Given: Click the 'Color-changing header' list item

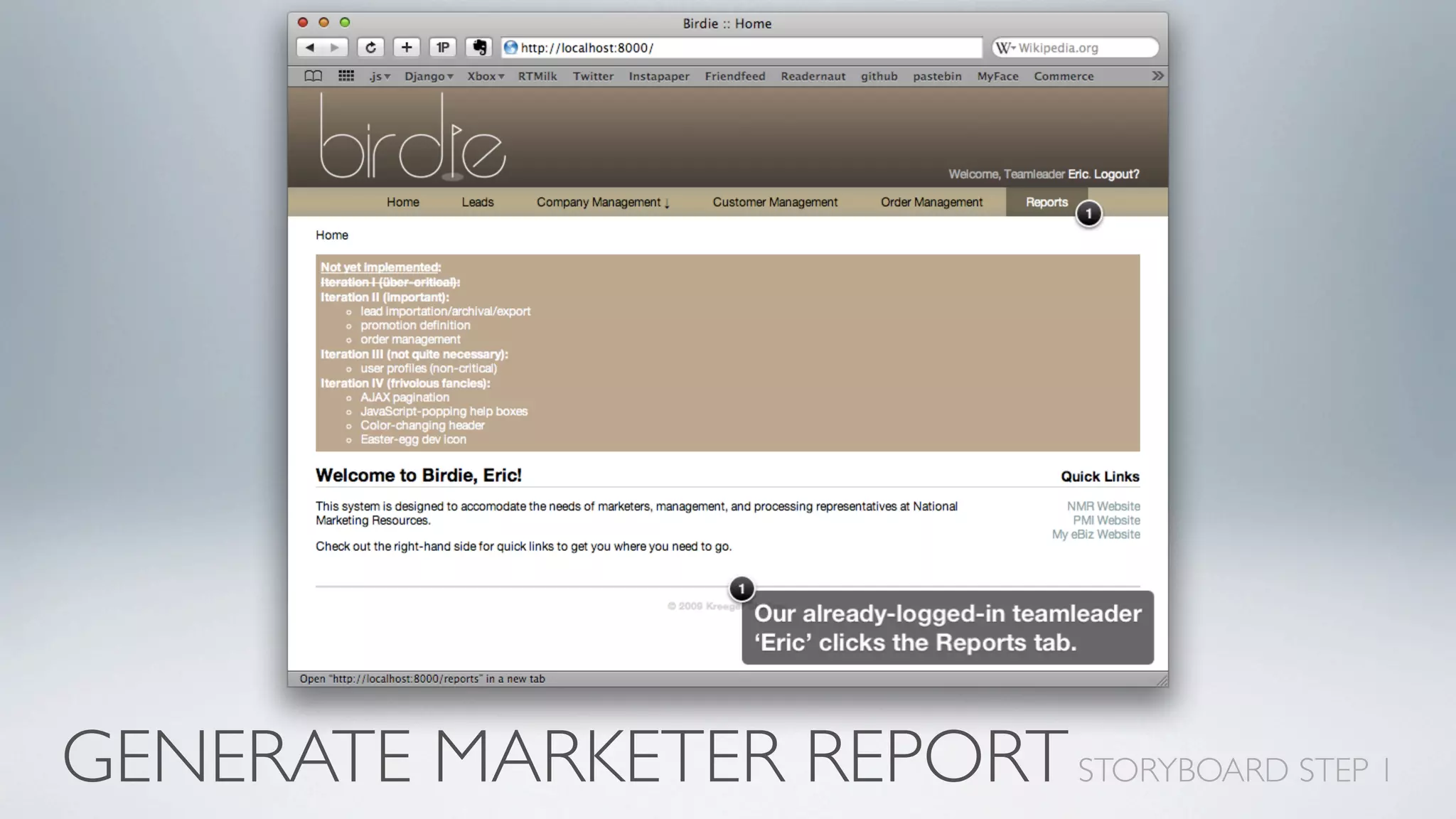Looking at the screenshot, I should click(422, 426).
